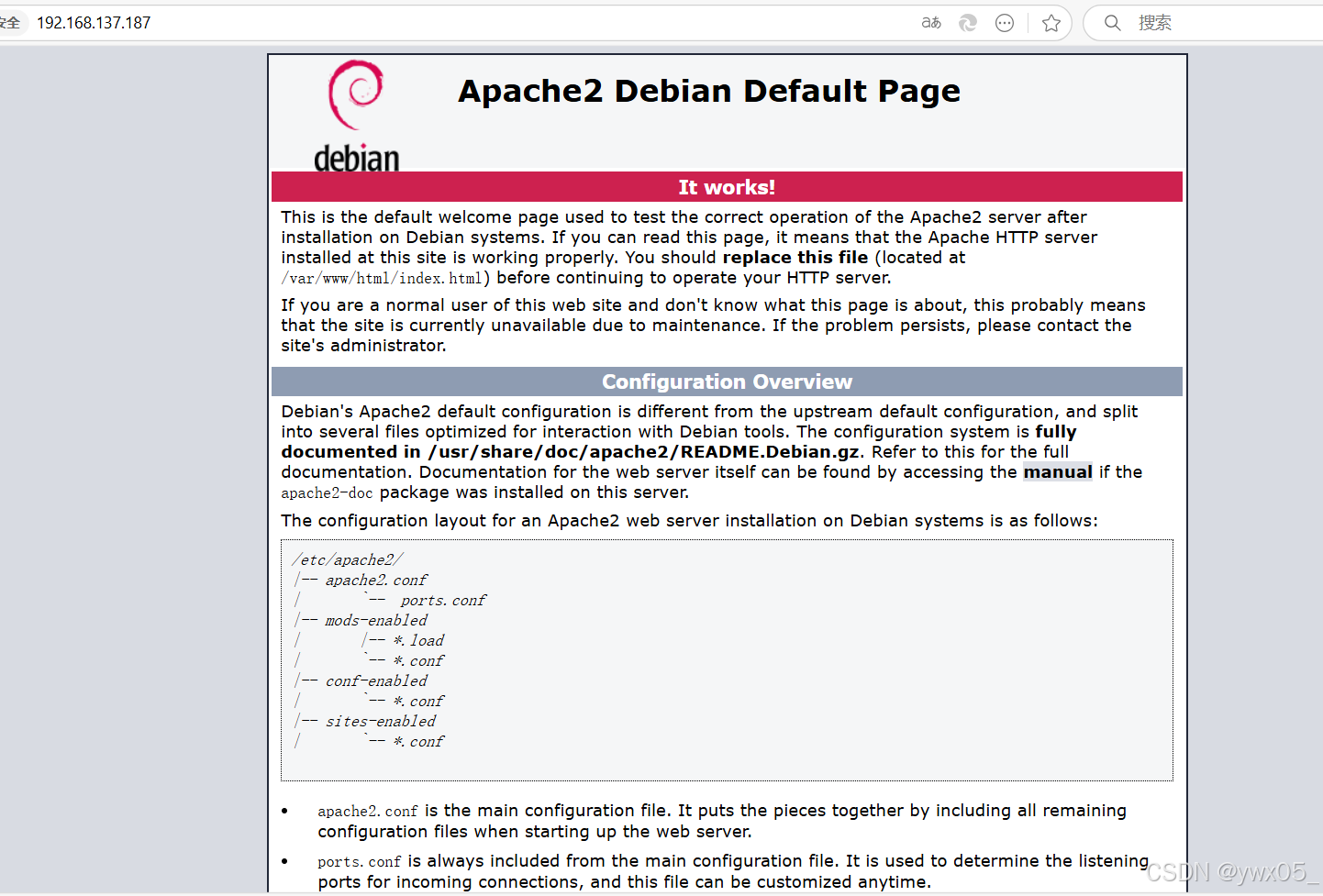The height and width of the screenshot is (896, 1323).
Task: Click '/usr/share/doc/apache2/README.Debian.gz' bold text
Action: click(x=644, y=452)
